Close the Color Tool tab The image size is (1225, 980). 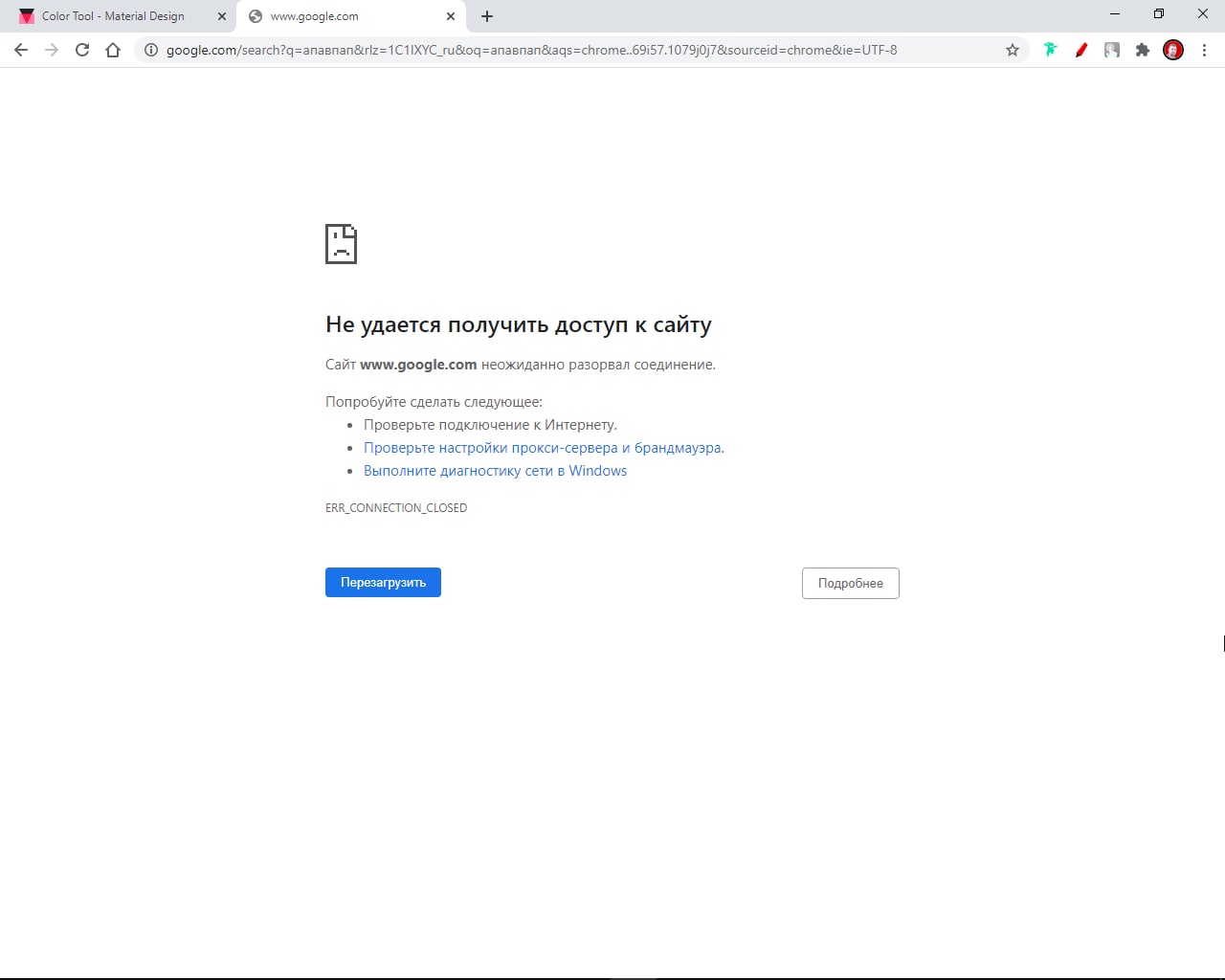pos(222,16)
